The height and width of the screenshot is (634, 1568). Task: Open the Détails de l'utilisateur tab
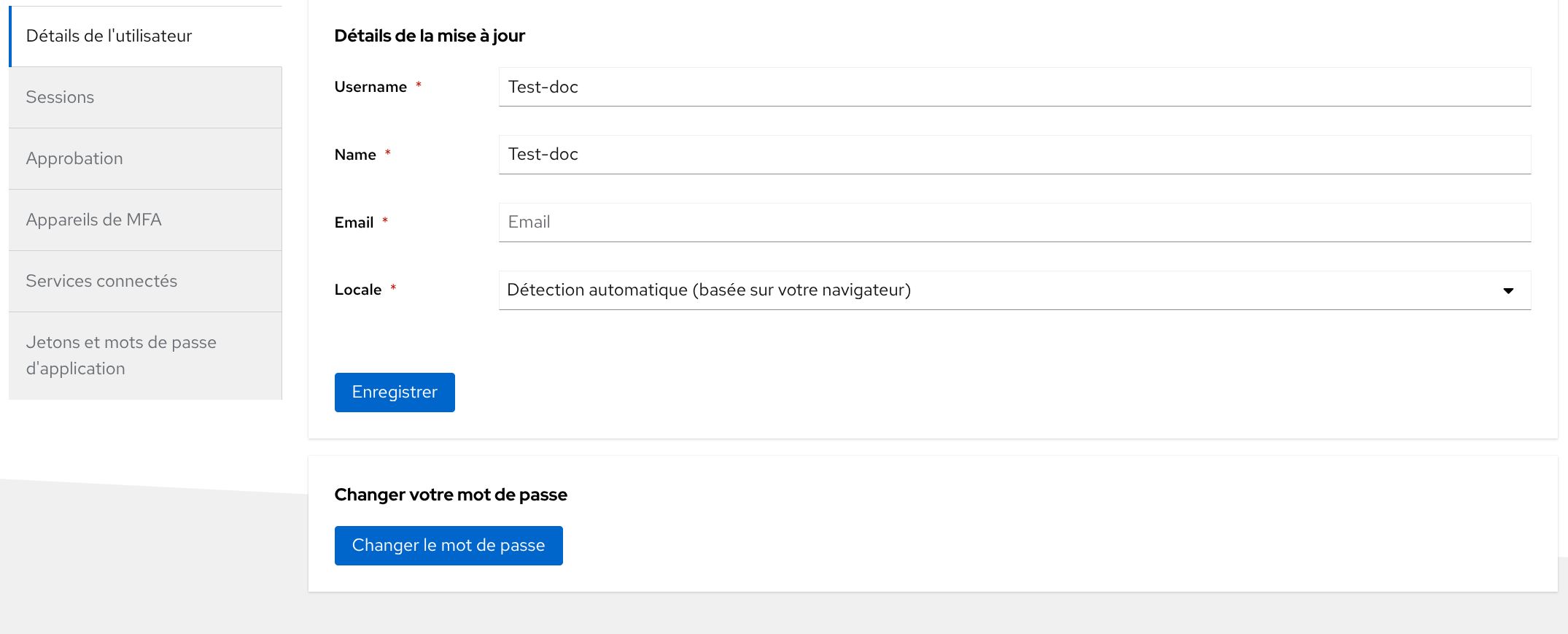[109, 36]
